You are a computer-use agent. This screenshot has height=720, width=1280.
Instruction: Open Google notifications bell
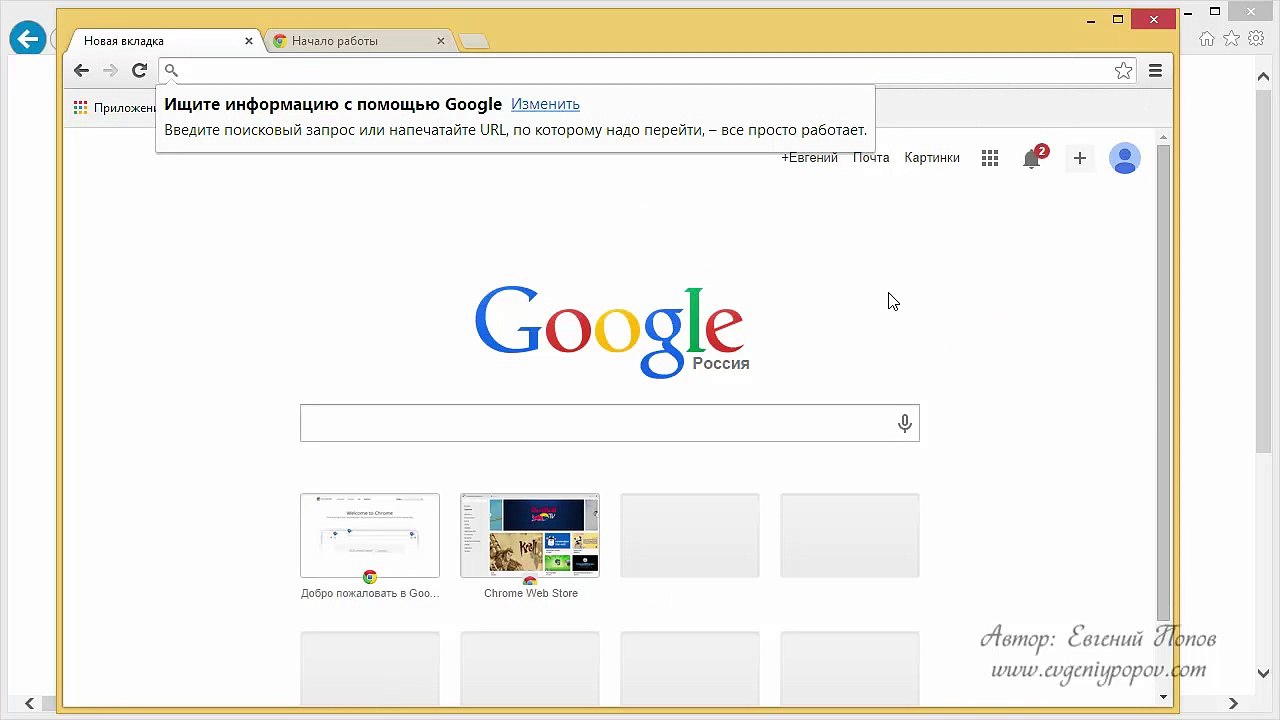tap(1032, 158)
